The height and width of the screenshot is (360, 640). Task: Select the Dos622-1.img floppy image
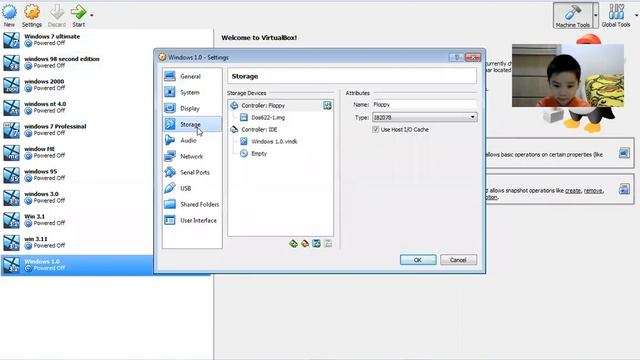[x=268, y=117]
